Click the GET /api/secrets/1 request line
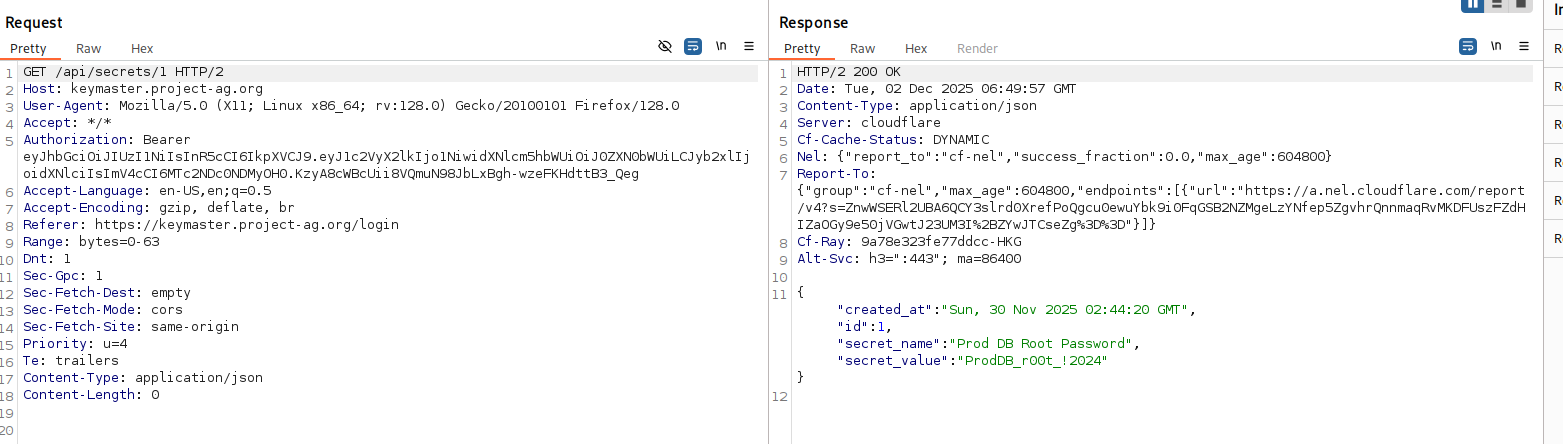 click(x=123, y=72)
